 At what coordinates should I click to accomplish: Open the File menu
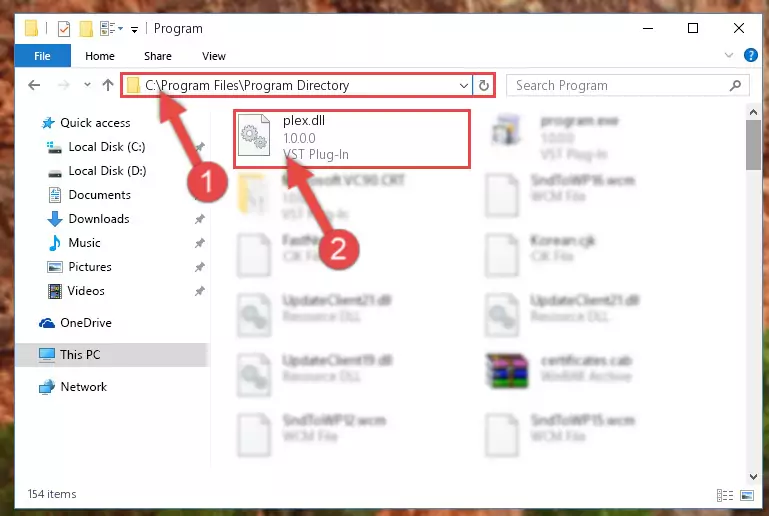pos(42,56)
